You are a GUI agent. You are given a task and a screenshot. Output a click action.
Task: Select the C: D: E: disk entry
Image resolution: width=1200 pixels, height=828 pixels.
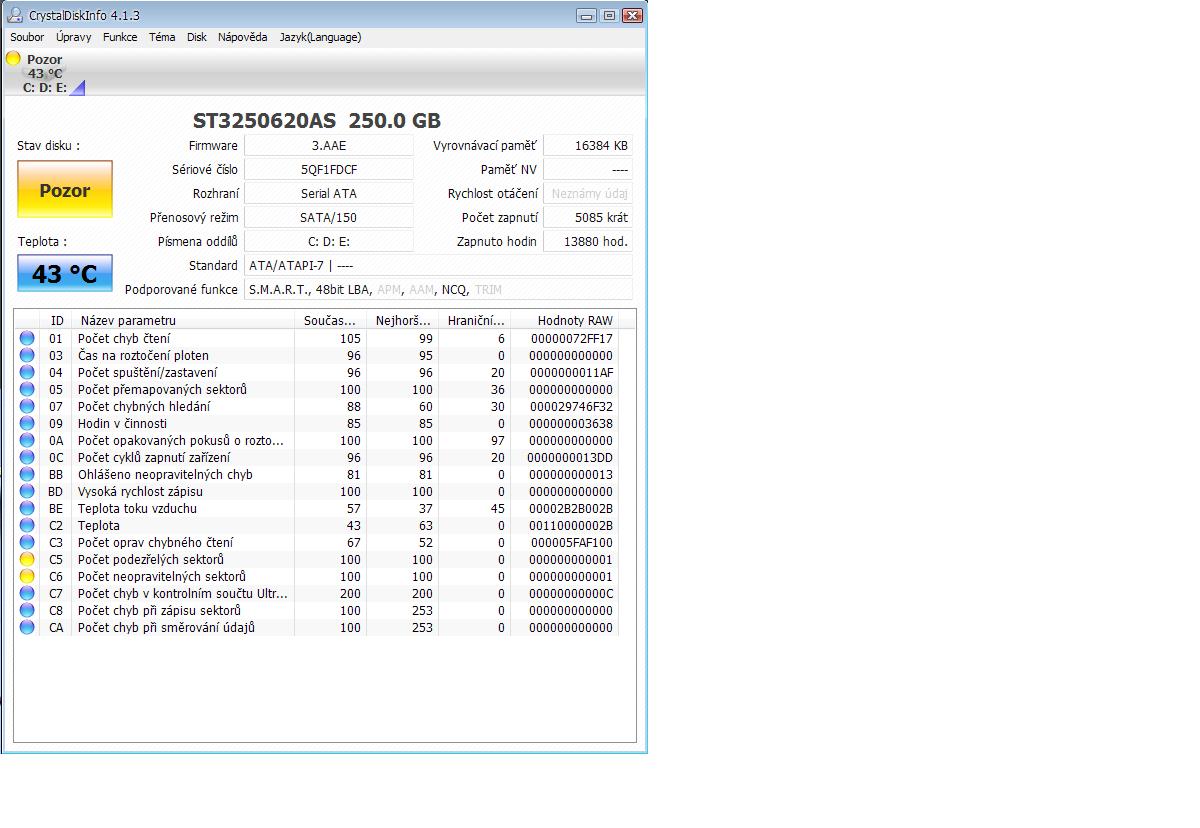coord(45,88)
